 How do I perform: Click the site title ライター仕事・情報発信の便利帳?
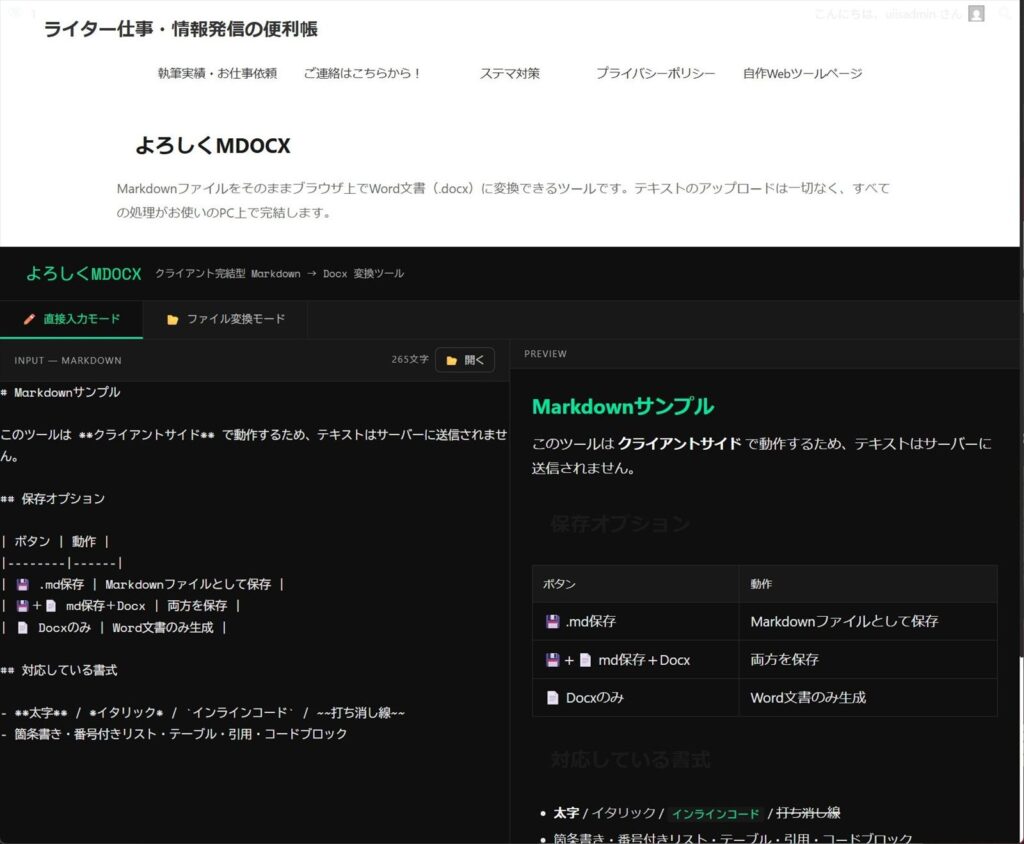pos(180,29)
